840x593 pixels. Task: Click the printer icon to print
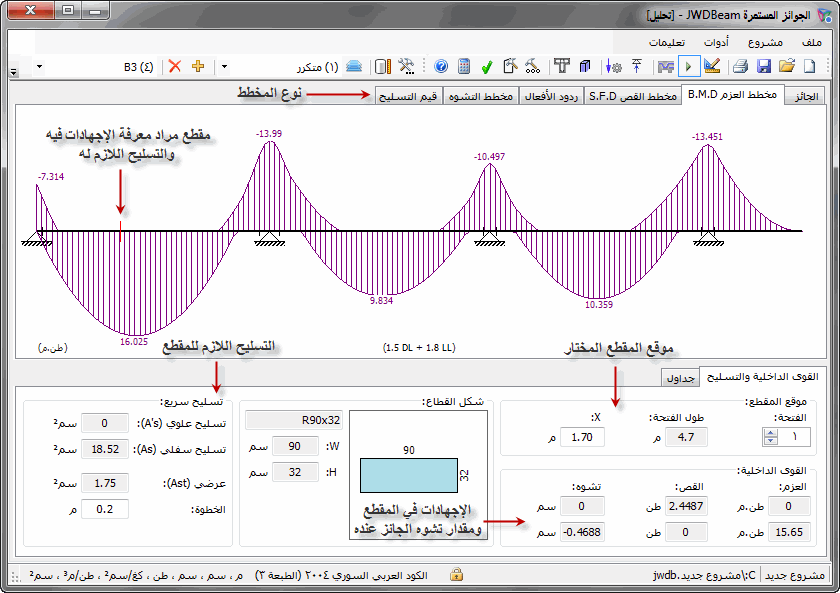coord(740,67)
